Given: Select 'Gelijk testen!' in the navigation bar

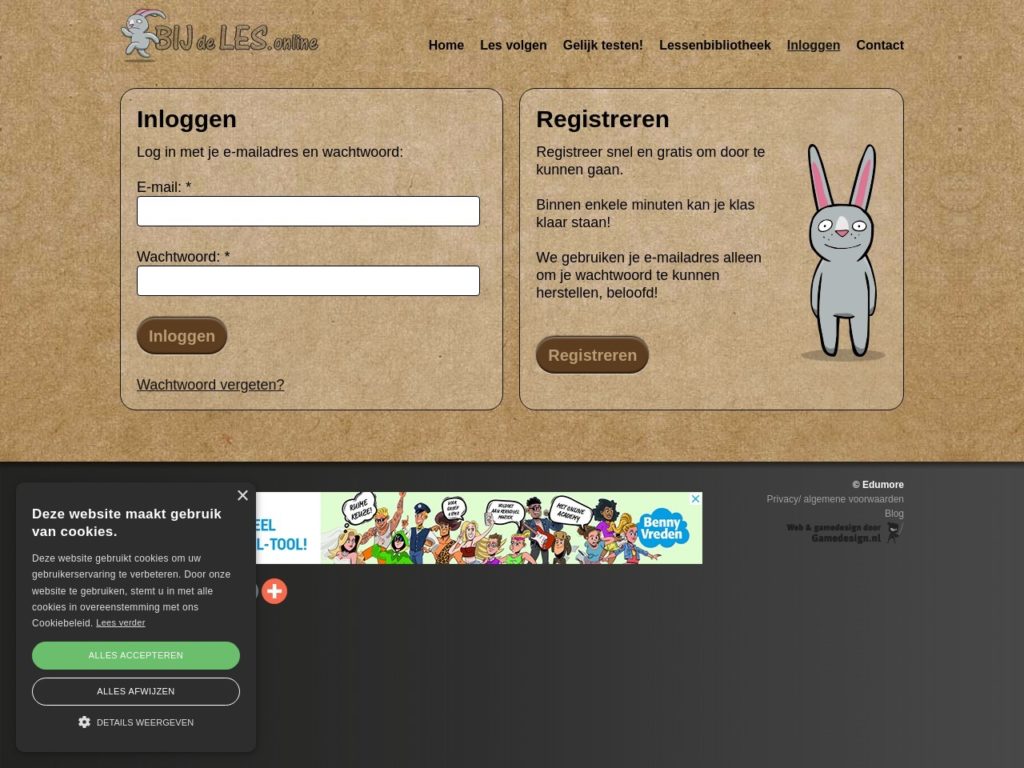Looking at the screenshot, I should tap(603, 45).
